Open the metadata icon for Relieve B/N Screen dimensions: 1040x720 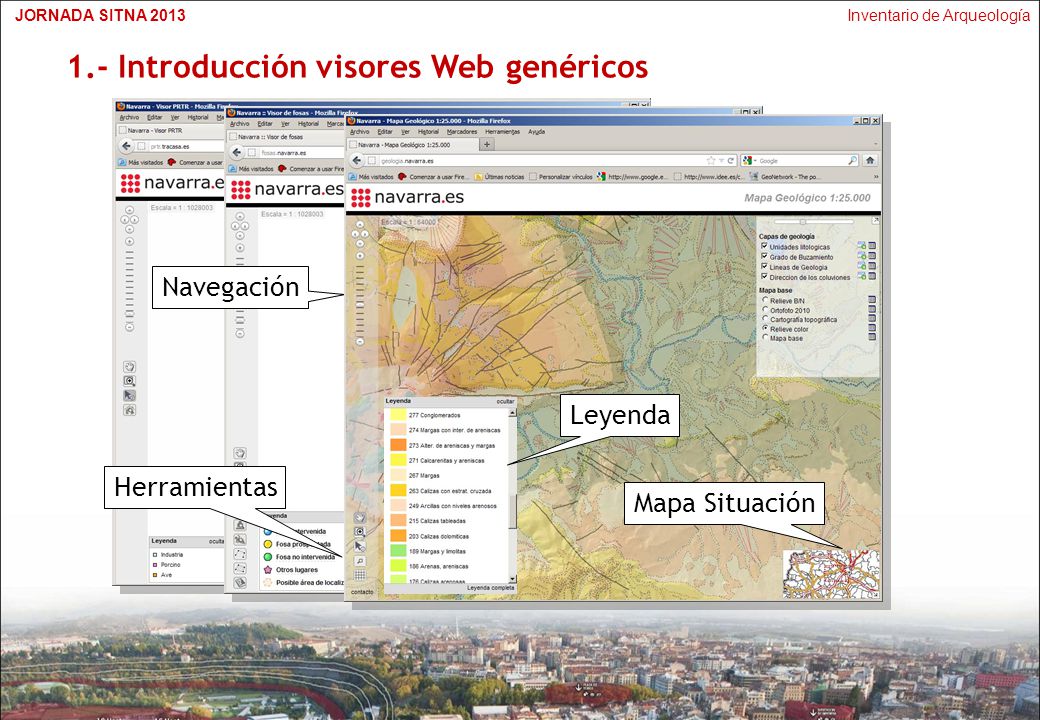872,300
